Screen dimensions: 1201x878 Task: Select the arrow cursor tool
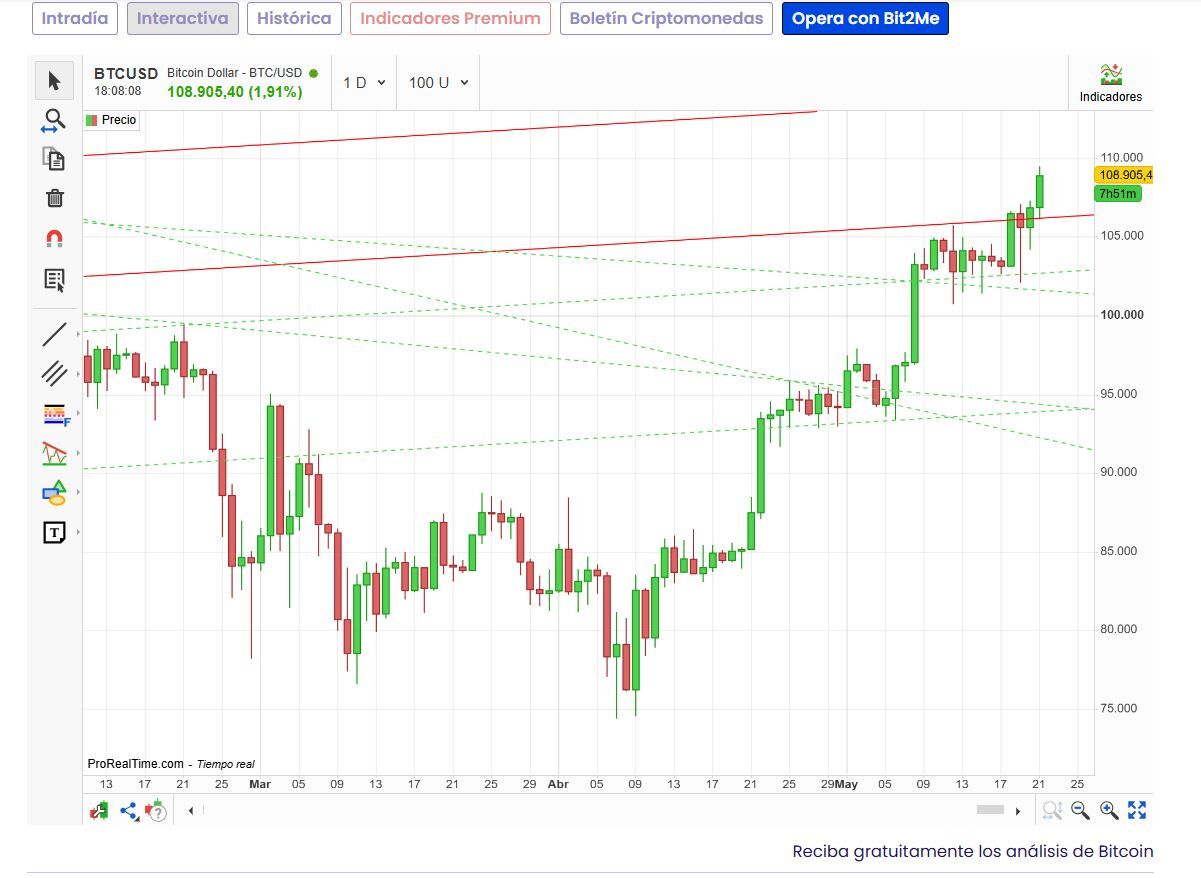coord(54,81)
